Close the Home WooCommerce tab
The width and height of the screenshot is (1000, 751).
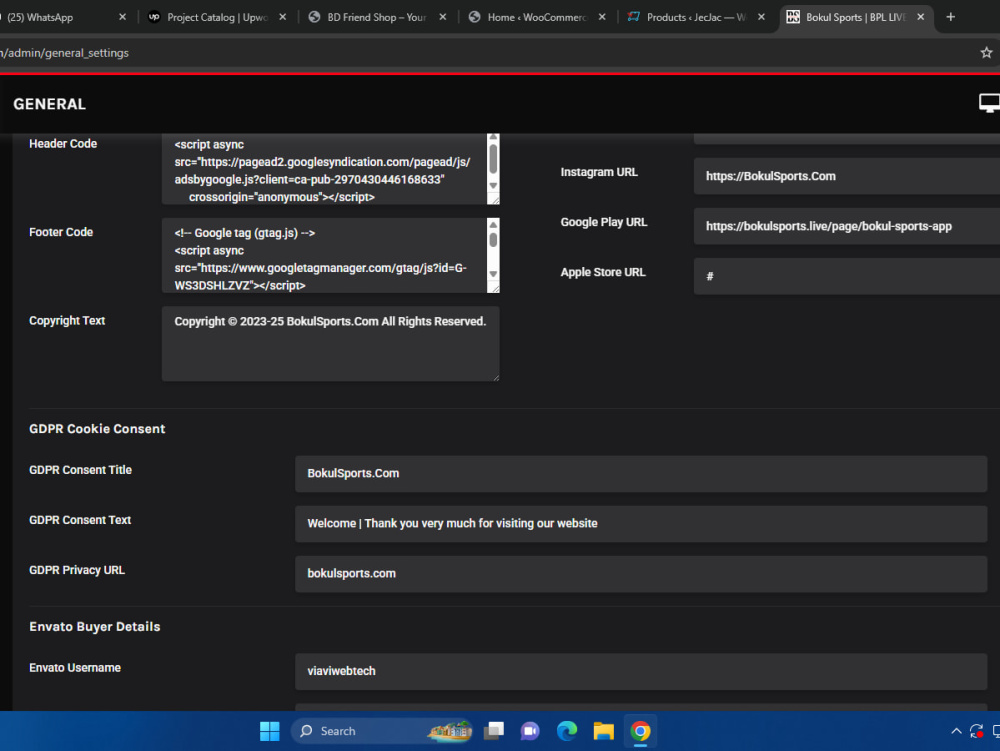(x=602, y=17)
